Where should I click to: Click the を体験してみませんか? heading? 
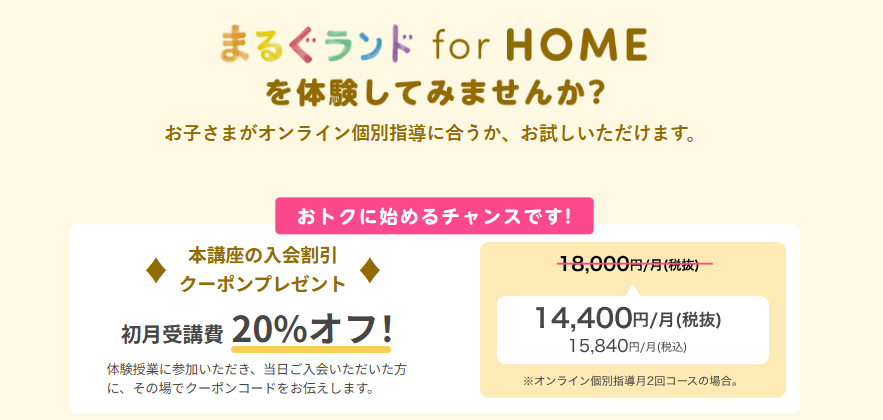(434, 94)
